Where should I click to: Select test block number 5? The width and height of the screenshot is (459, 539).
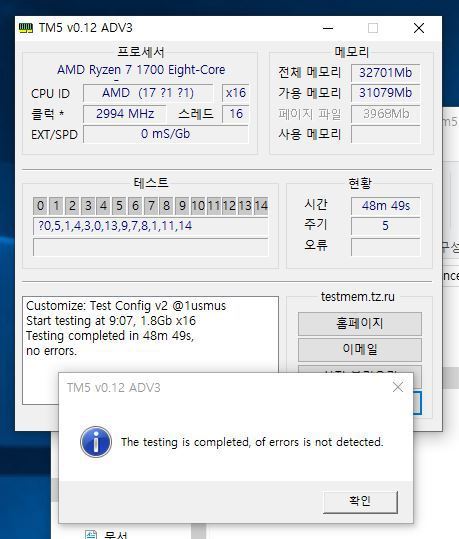tap(119, 206)
